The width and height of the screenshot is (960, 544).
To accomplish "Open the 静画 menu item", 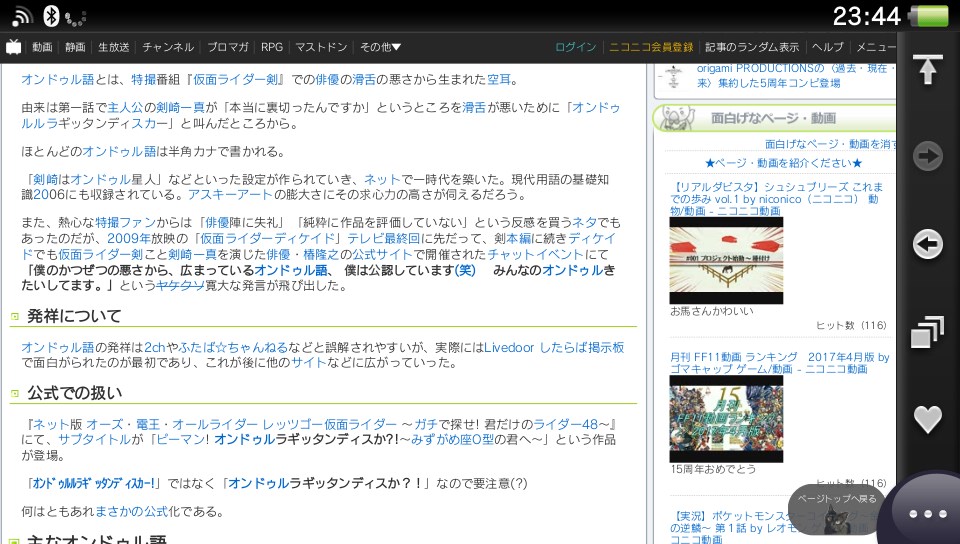I will coord(75,47).
